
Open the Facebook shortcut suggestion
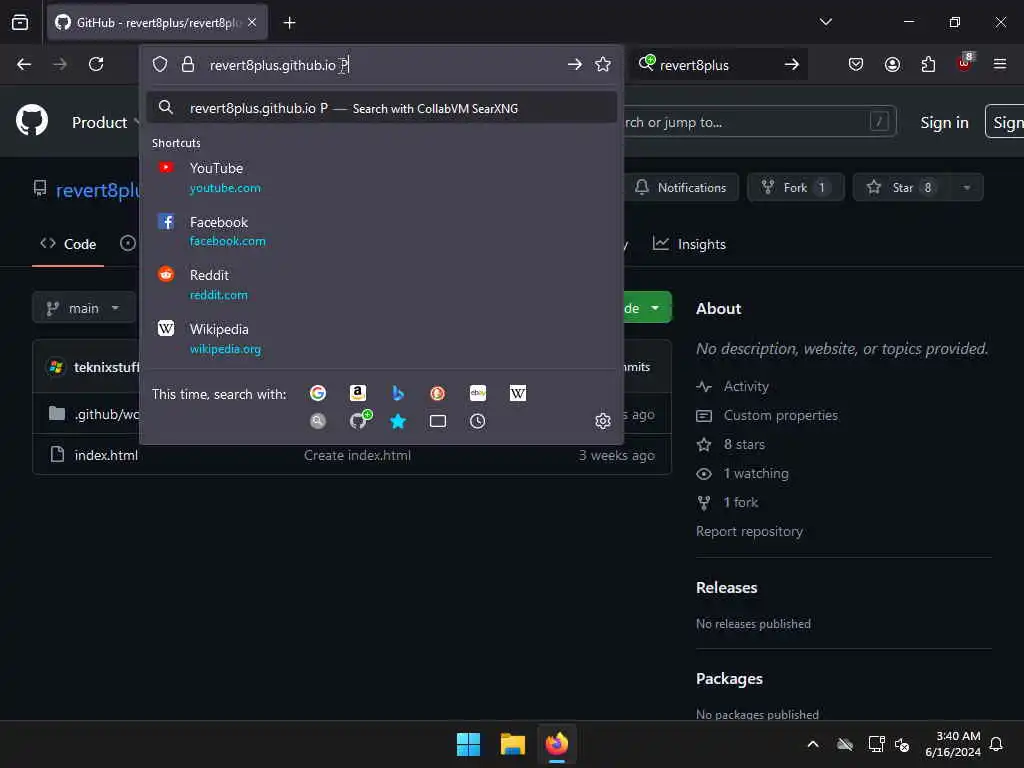(381, 231)
